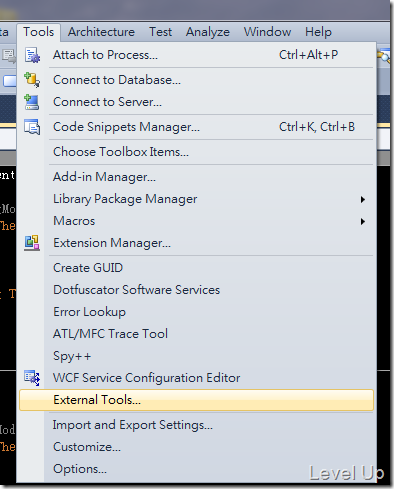Open Import and Export Settings...
This screenshot has height=489, width=394.
197,425
